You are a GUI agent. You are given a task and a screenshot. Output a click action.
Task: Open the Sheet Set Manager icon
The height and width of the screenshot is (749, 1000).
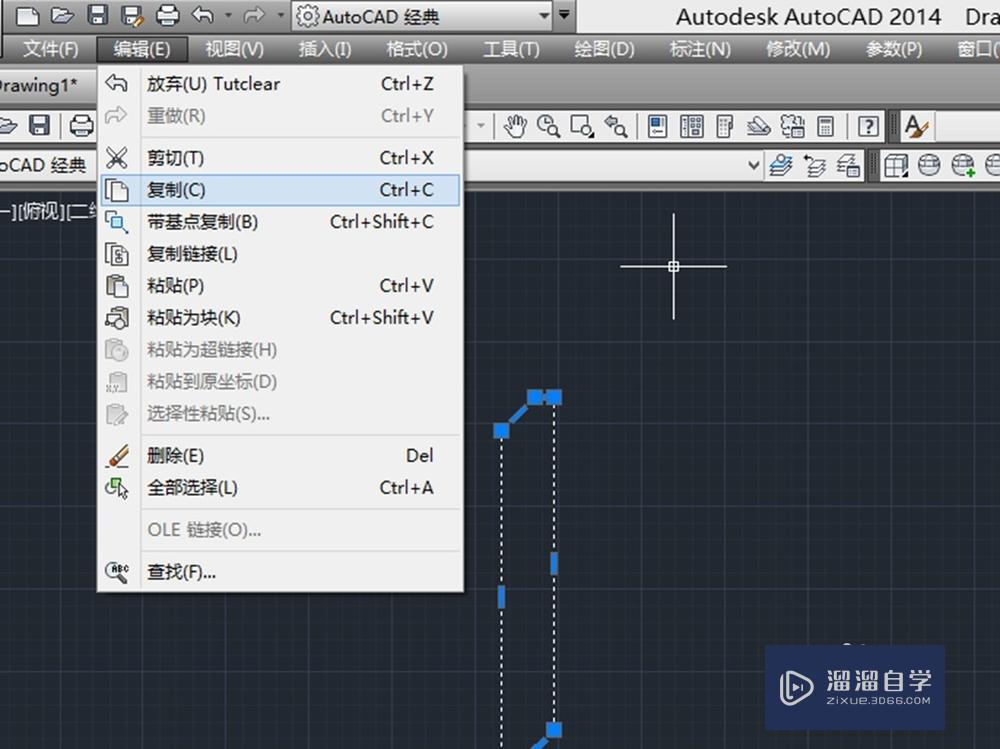tap(758, 126)
